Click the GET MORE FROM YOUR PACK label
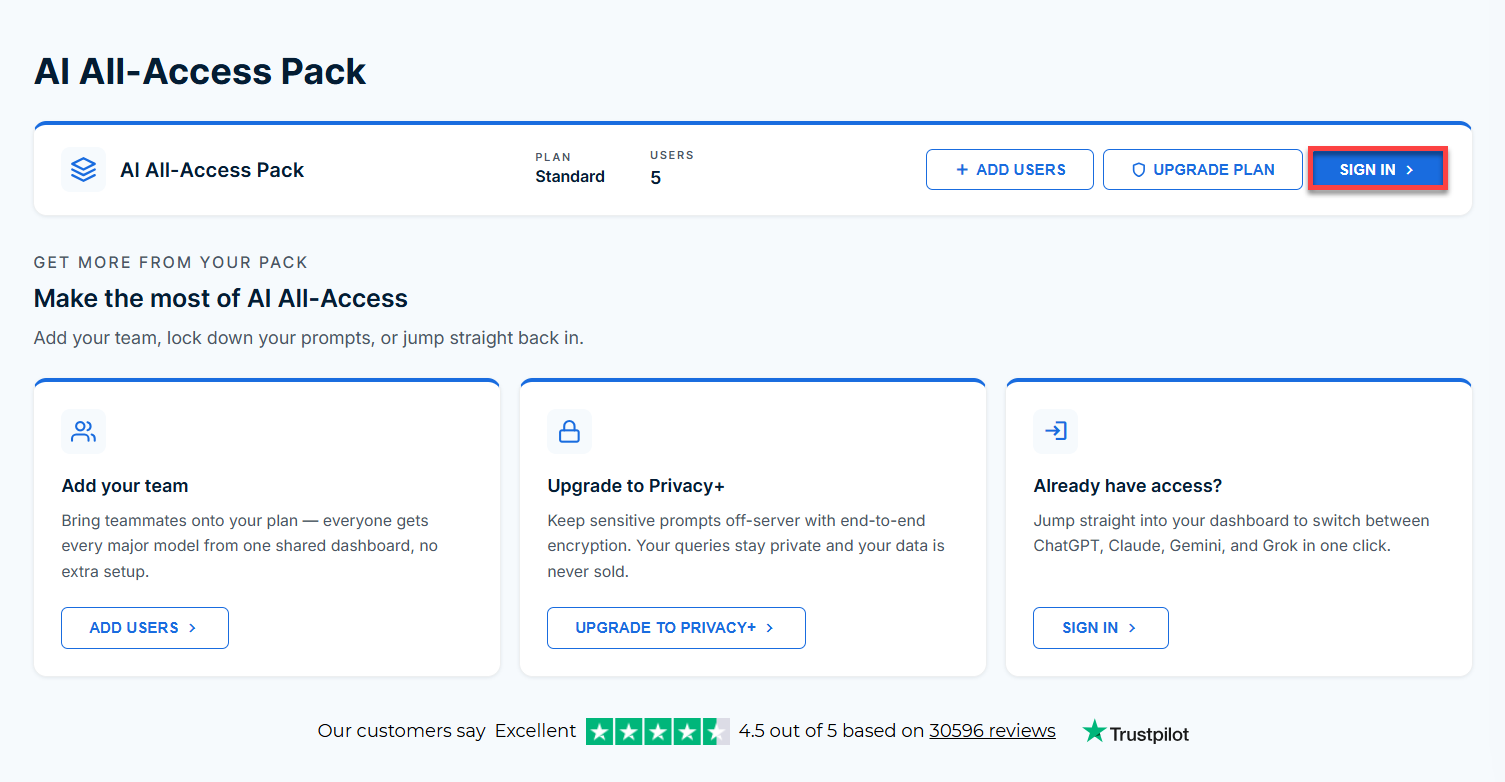Screen dimensions: 1505x782 coord(171,263)
